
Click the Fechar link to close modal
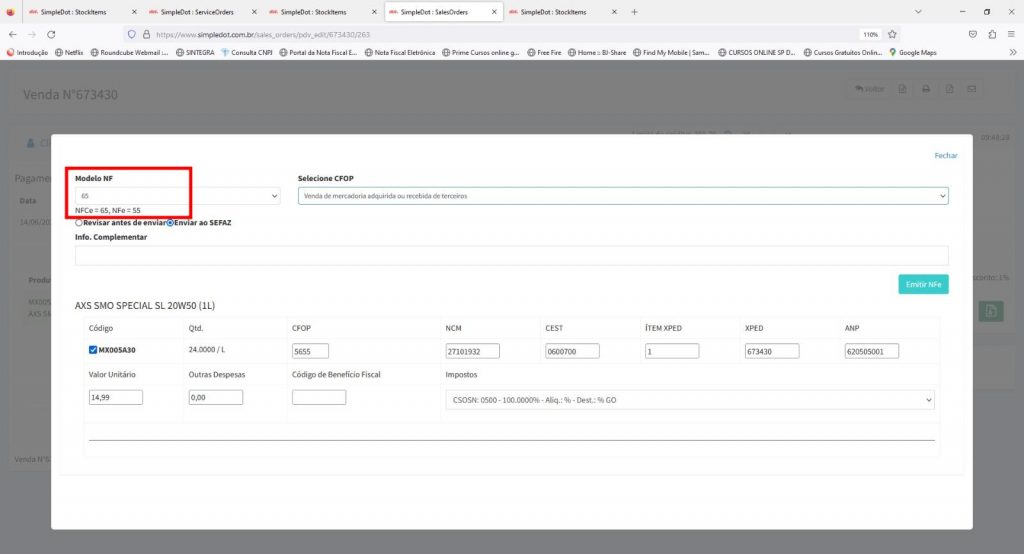945,155
